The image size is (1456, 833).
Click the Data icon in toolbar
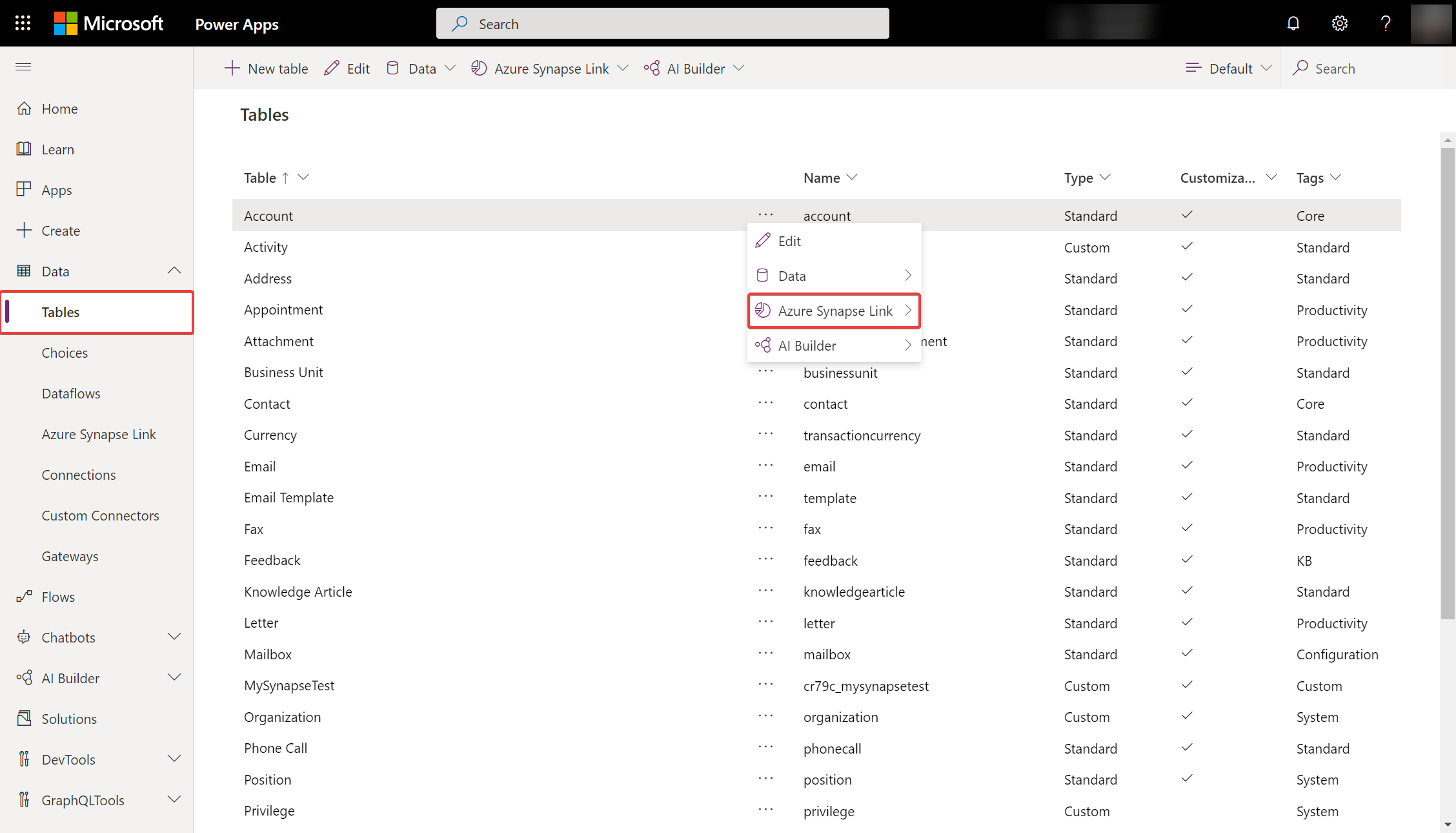(x=395, y=68)
